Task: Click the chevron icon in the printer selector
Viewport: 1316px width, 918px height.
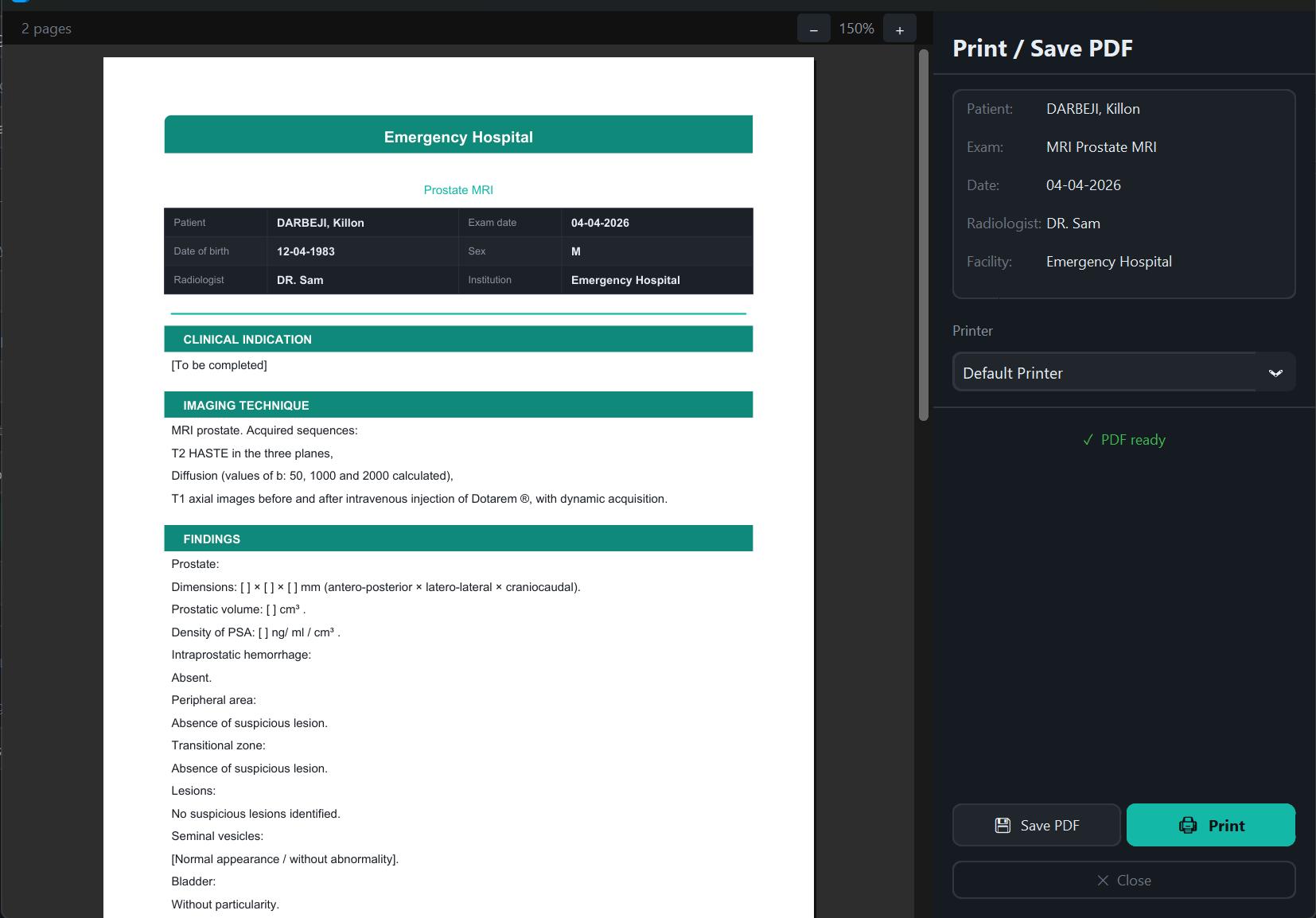Action: click(1275, 372)
